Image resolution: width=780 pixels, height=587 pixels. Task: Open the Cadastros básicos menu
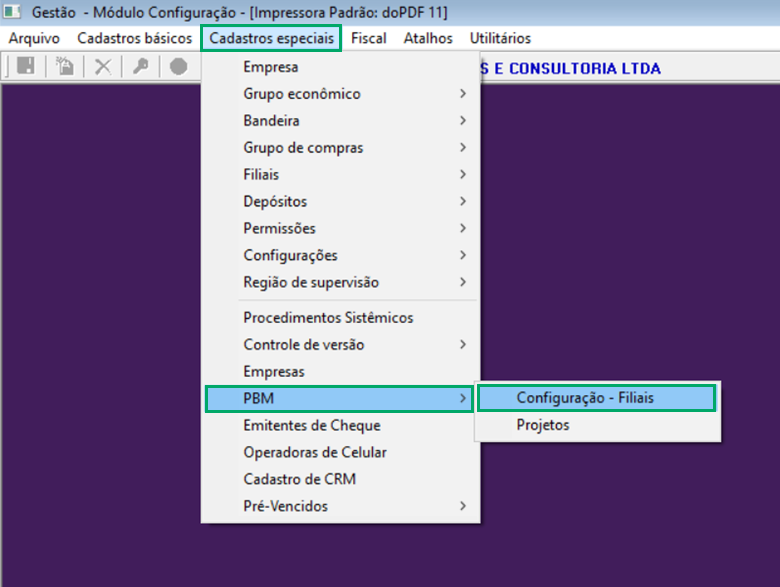pyautogui.click(x=134, y=38)
